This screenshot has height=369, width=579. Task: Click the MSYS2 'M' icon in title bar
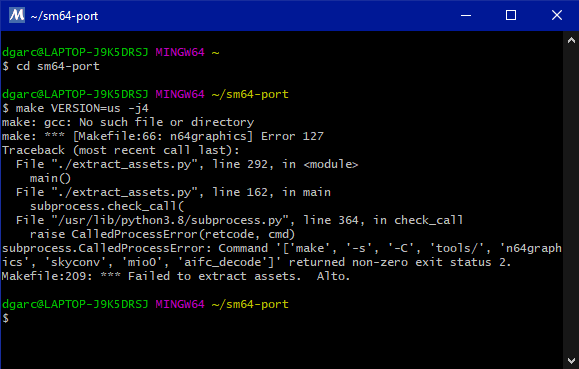coord(17,16)
